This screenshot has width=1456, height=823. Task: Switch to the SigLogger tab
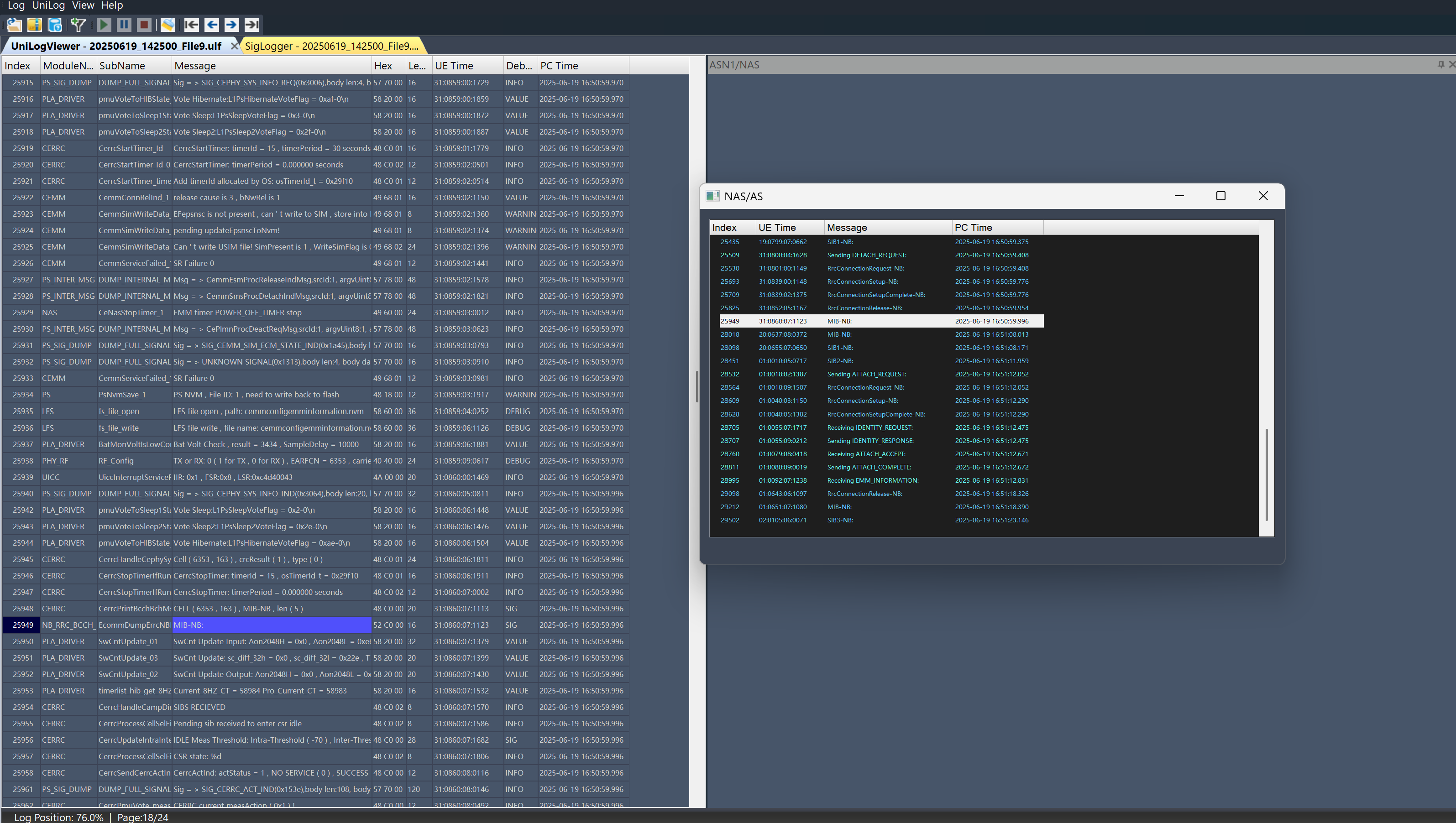pyautogui.click(x=331, y=46)
